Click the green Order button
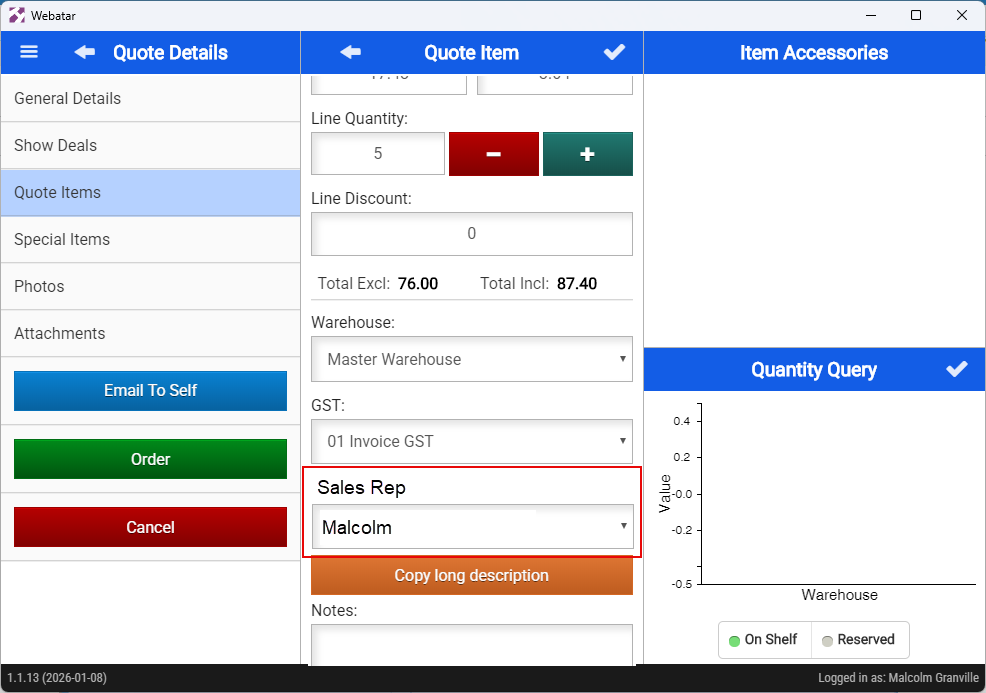 (150, 459)
